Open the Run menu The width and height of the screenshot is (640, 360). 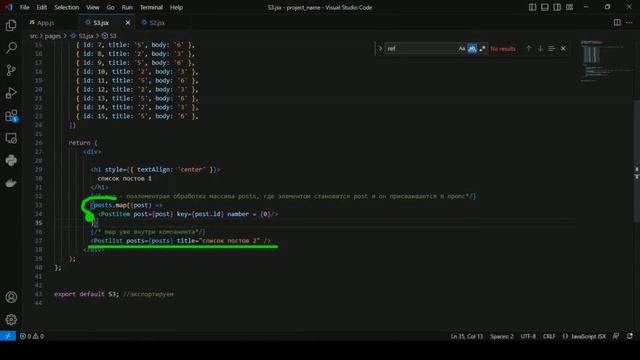(x=127, y=7)
